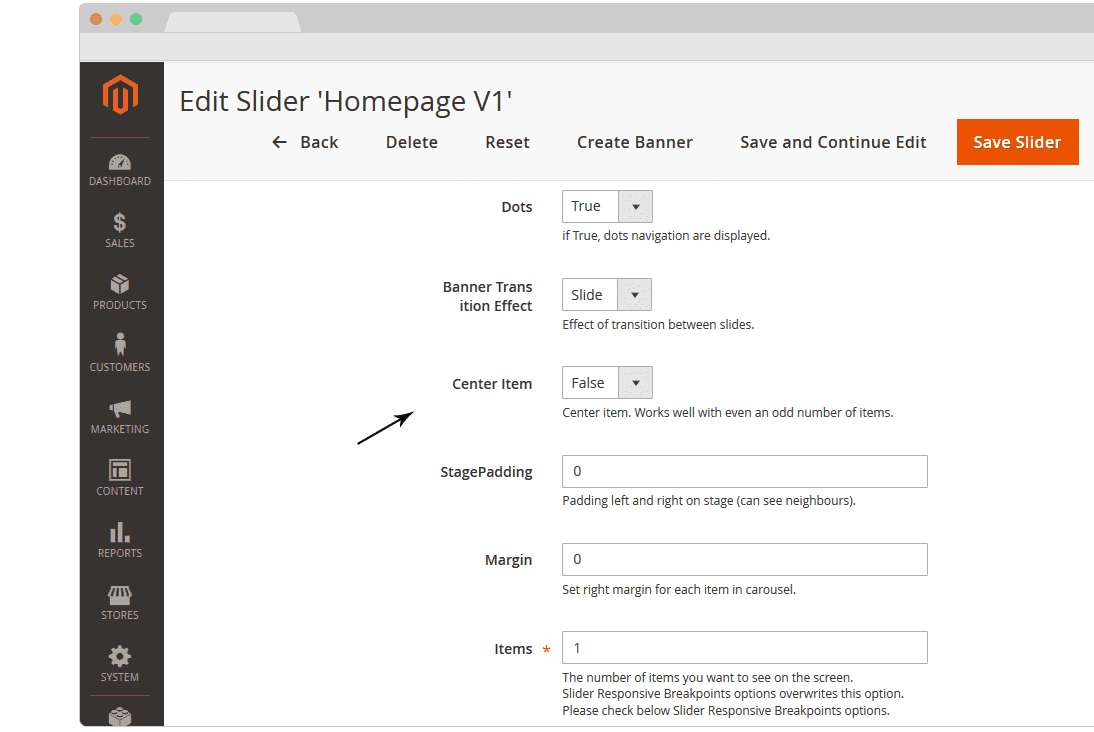Focus the StagePadding input field
This screenshot has height=732, width=1094.
pos(744,472)
